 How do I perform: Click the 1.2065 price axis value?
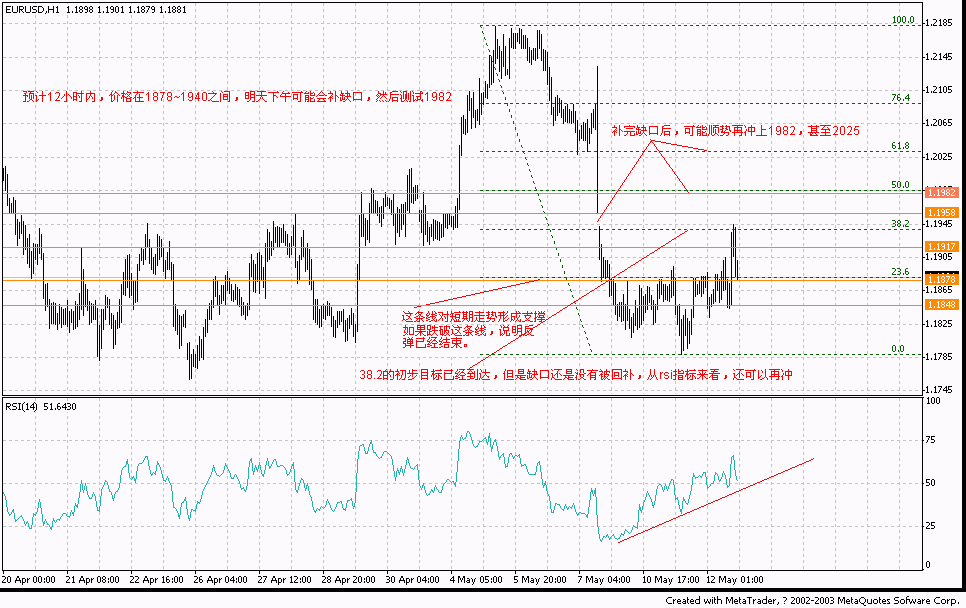point(941,123)
